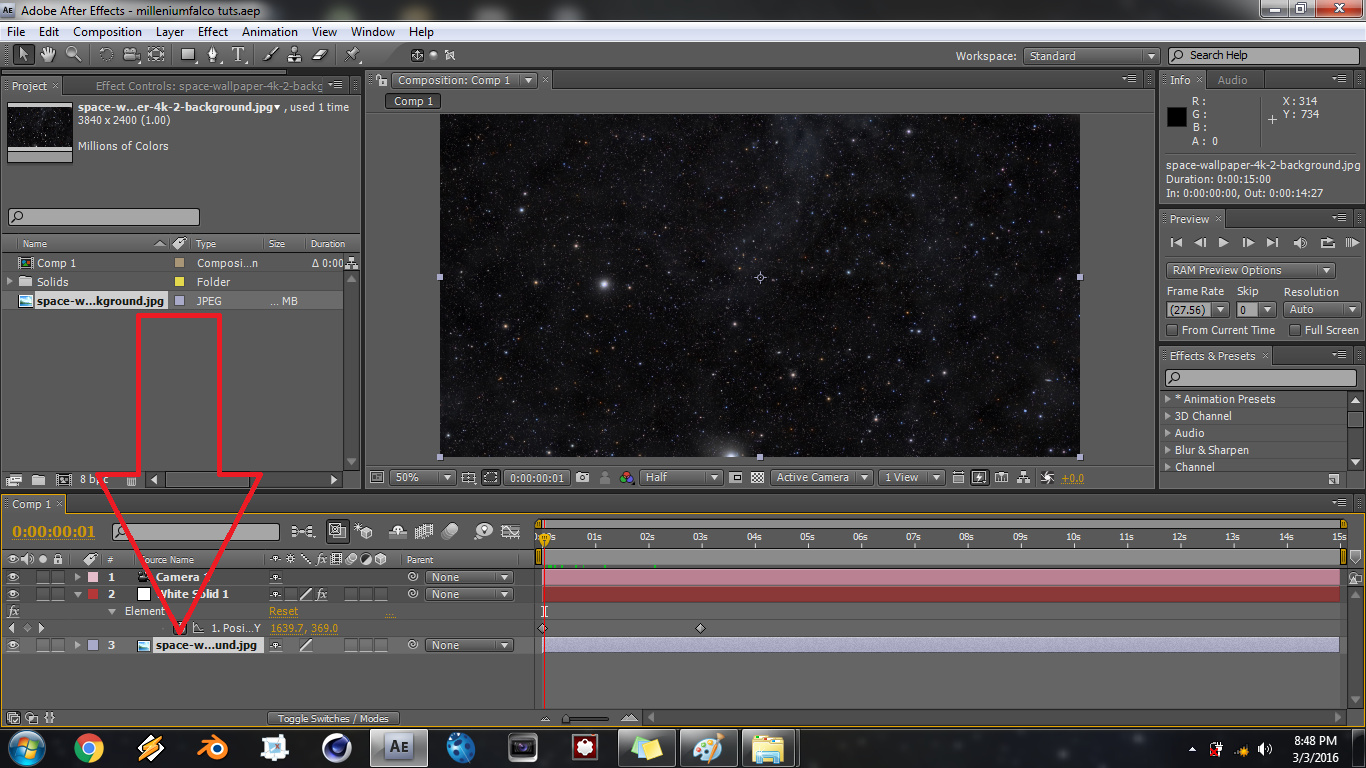Select the Eraser tool
The width and height of the screenshot is (1366, 768).
click(320, 54)
